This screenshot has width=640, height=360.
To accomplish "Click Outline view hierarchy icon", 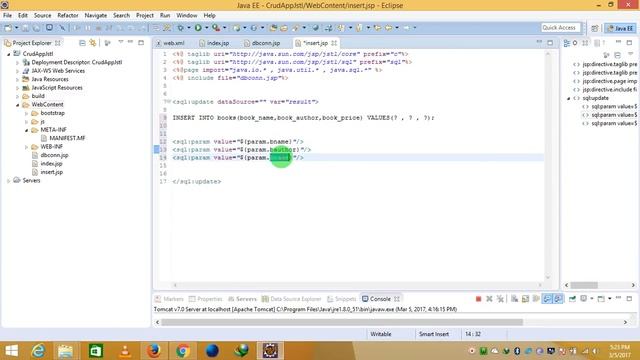I will [x=567, y=43].
